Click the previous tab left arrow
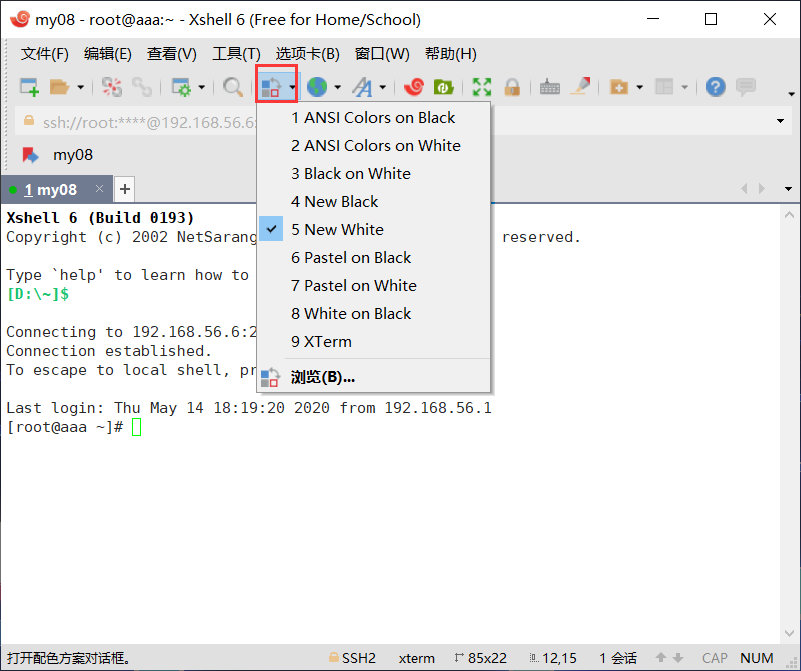Screen dimensions: 801x671 click(744, 189)
